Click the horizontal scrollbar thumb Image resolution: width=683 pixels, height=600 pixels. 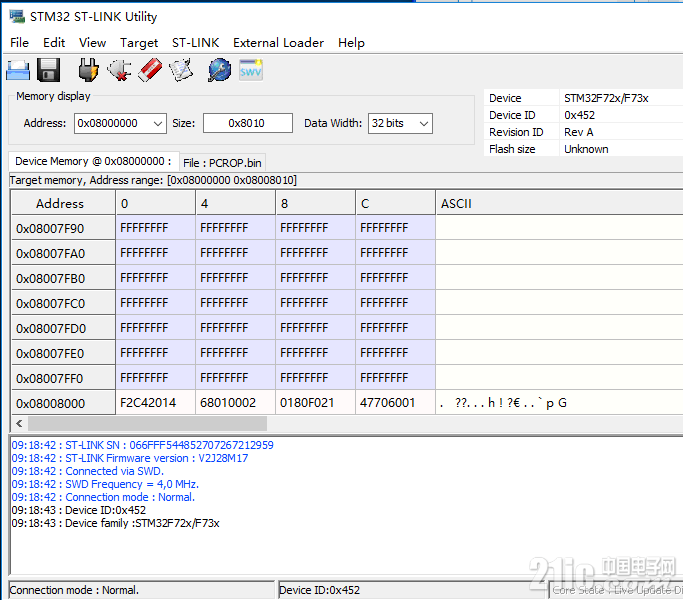tap(148, 423)
